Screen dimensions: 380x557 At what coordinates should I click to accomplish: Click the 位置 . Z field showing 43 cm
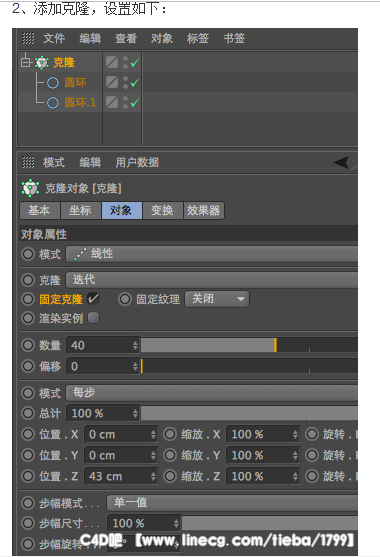click(x=121, y=476)
